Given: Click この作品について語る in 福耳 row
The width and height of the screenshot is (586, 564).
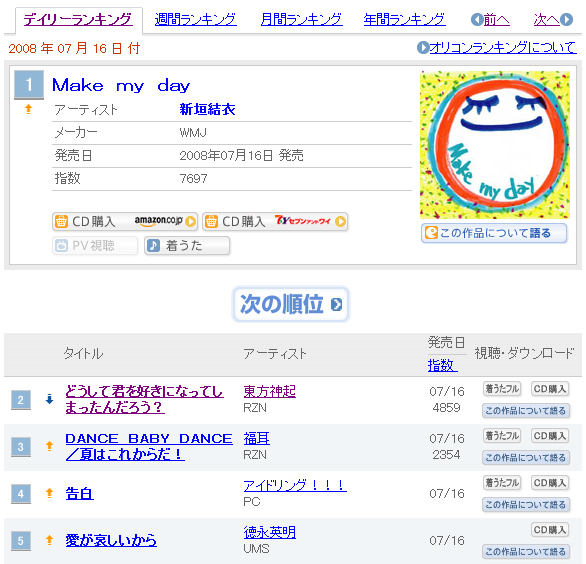Looking at the screenshot, I should pos(526,457).
